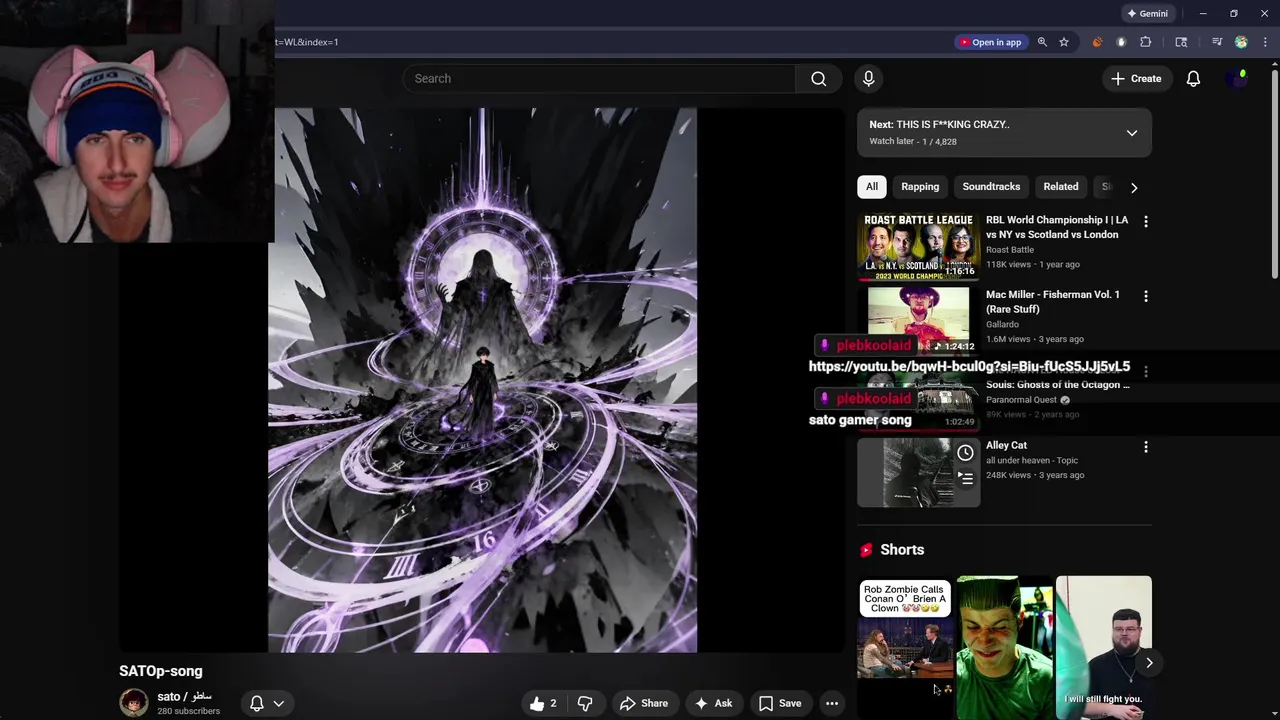Open the Gemini button in Chrome
The width and height of the screenshot is (1280, 720).
tap(1147, 14)
